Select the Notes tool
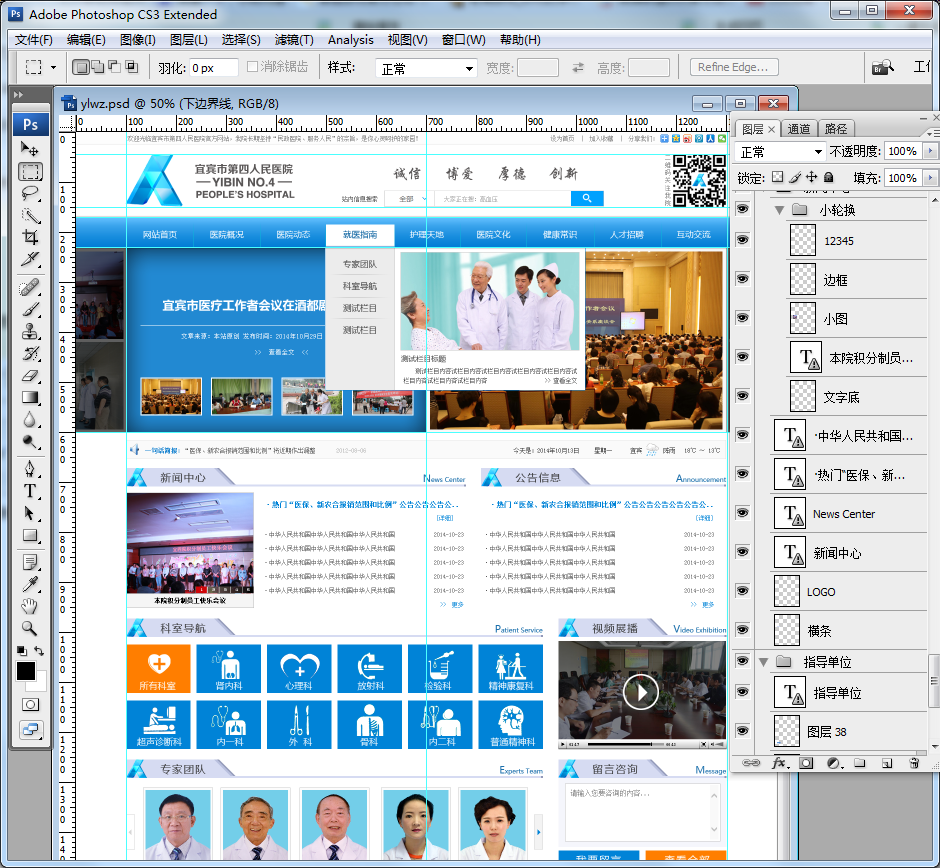940x868 pixels. (30, 562)
